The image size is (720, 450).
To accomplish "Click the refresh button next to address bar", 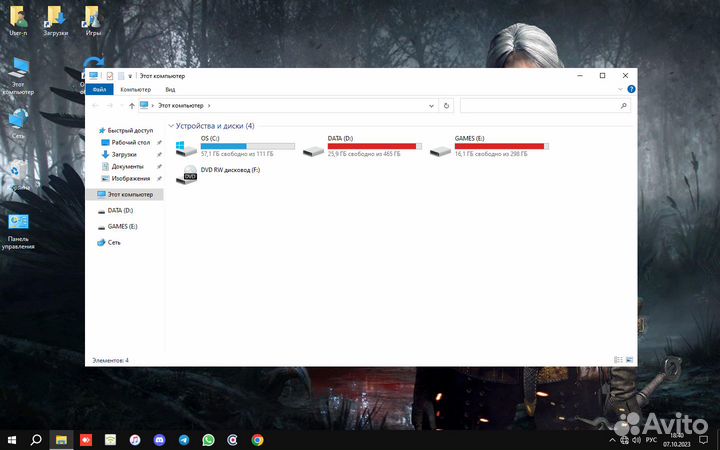I will coord(447,105).
